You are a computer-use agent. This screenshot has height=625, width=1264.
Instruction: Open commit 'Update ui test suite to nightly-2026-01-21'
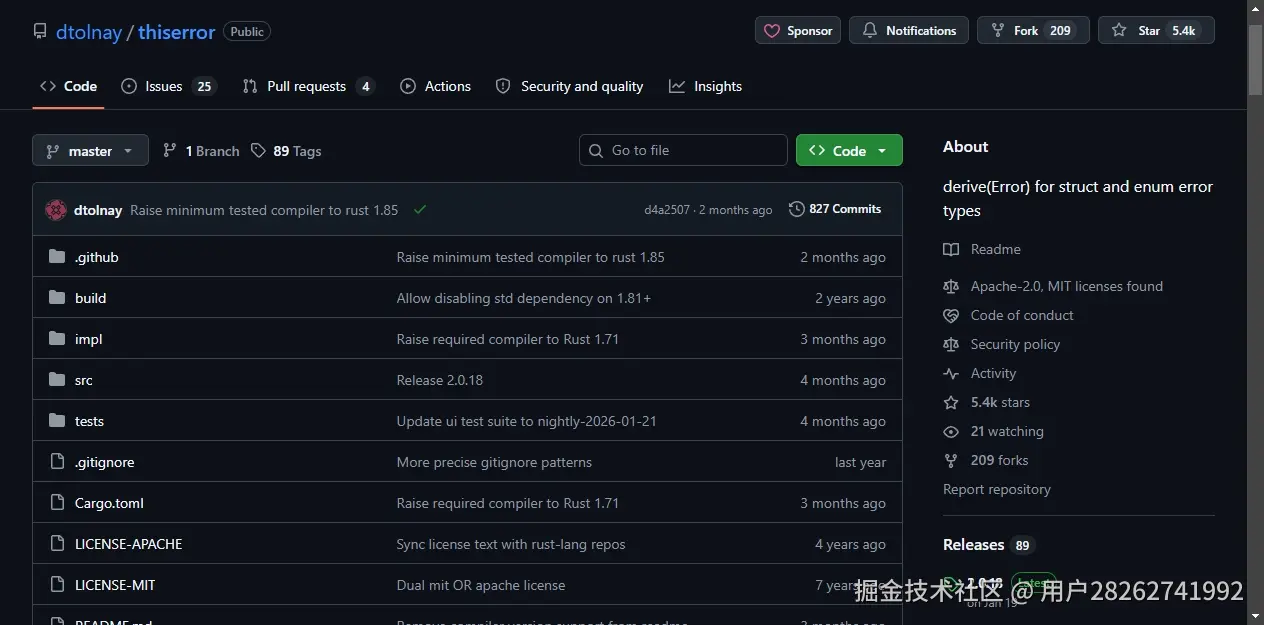[x=527, y=421]
